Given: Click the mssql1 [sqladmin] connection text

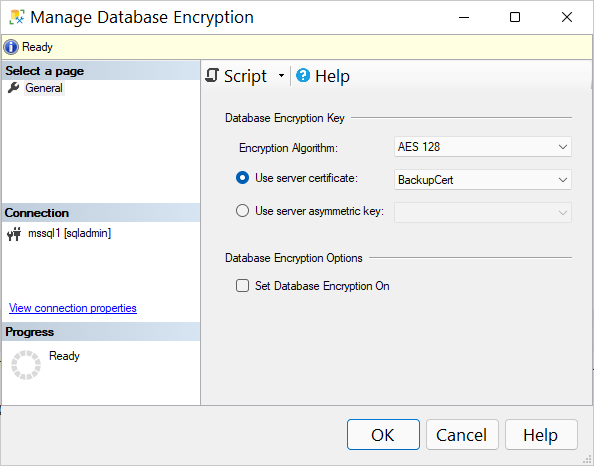Looking at the screenshot, I should pos(69,233).
